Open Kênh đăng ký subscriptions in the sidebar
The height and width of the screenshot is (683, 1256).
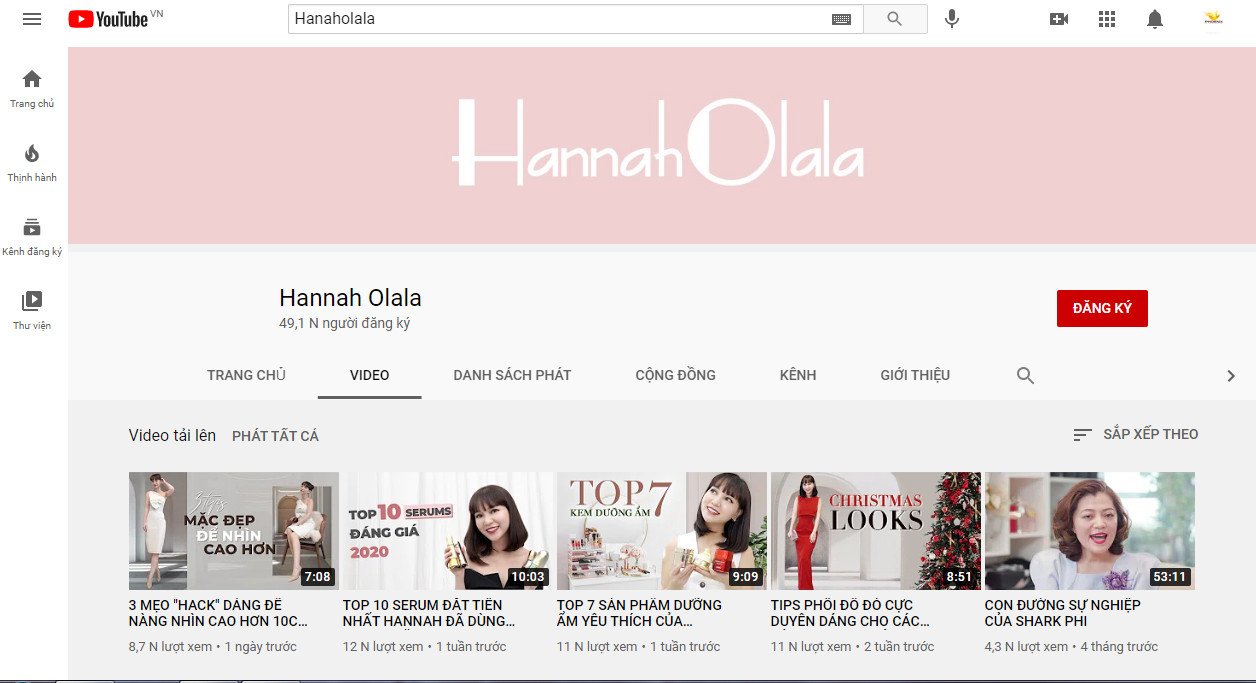32,237
